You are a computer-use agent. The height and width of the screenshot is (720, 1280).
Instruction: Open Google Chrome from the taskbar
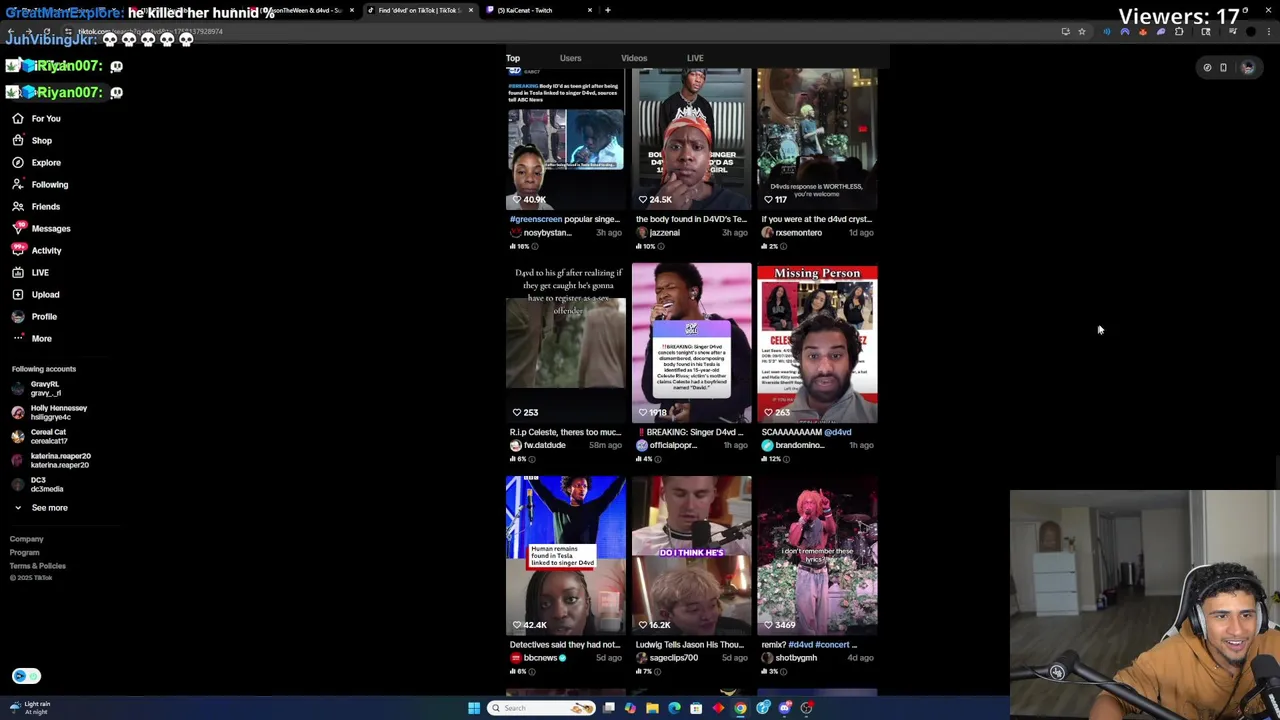click(x=740, y=708)
